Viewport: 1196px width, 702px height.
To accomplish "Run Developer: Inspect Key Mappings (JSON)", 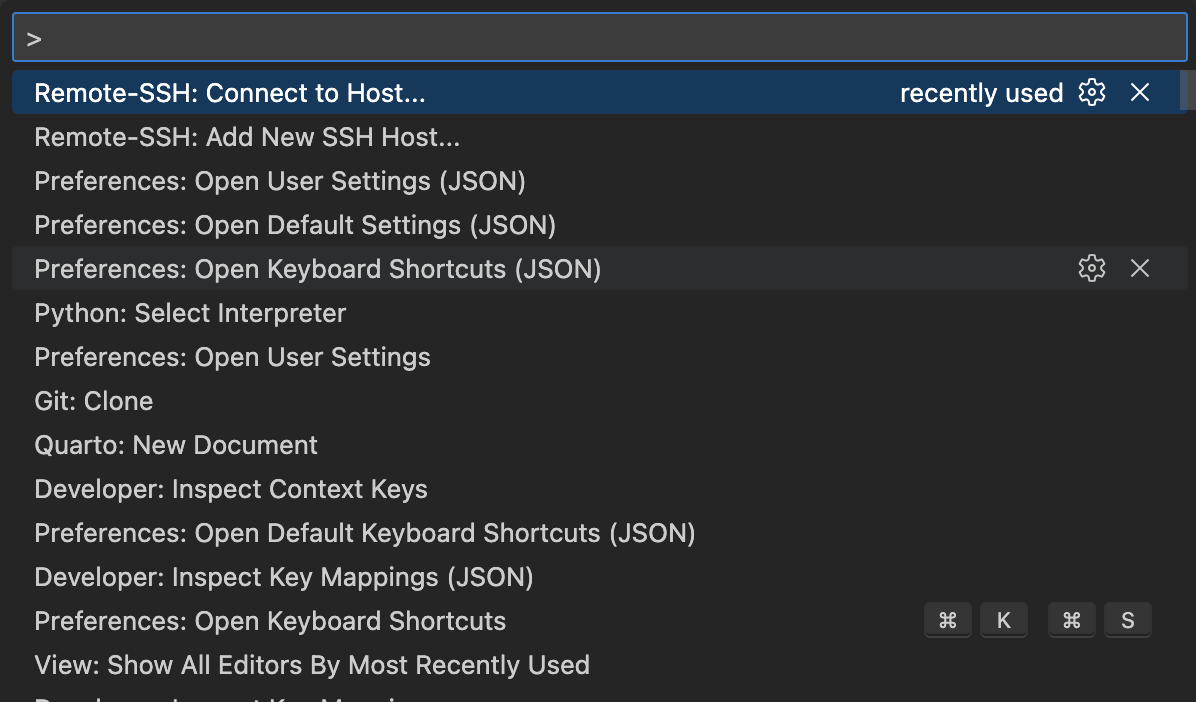I will click(x=283, y=577).
